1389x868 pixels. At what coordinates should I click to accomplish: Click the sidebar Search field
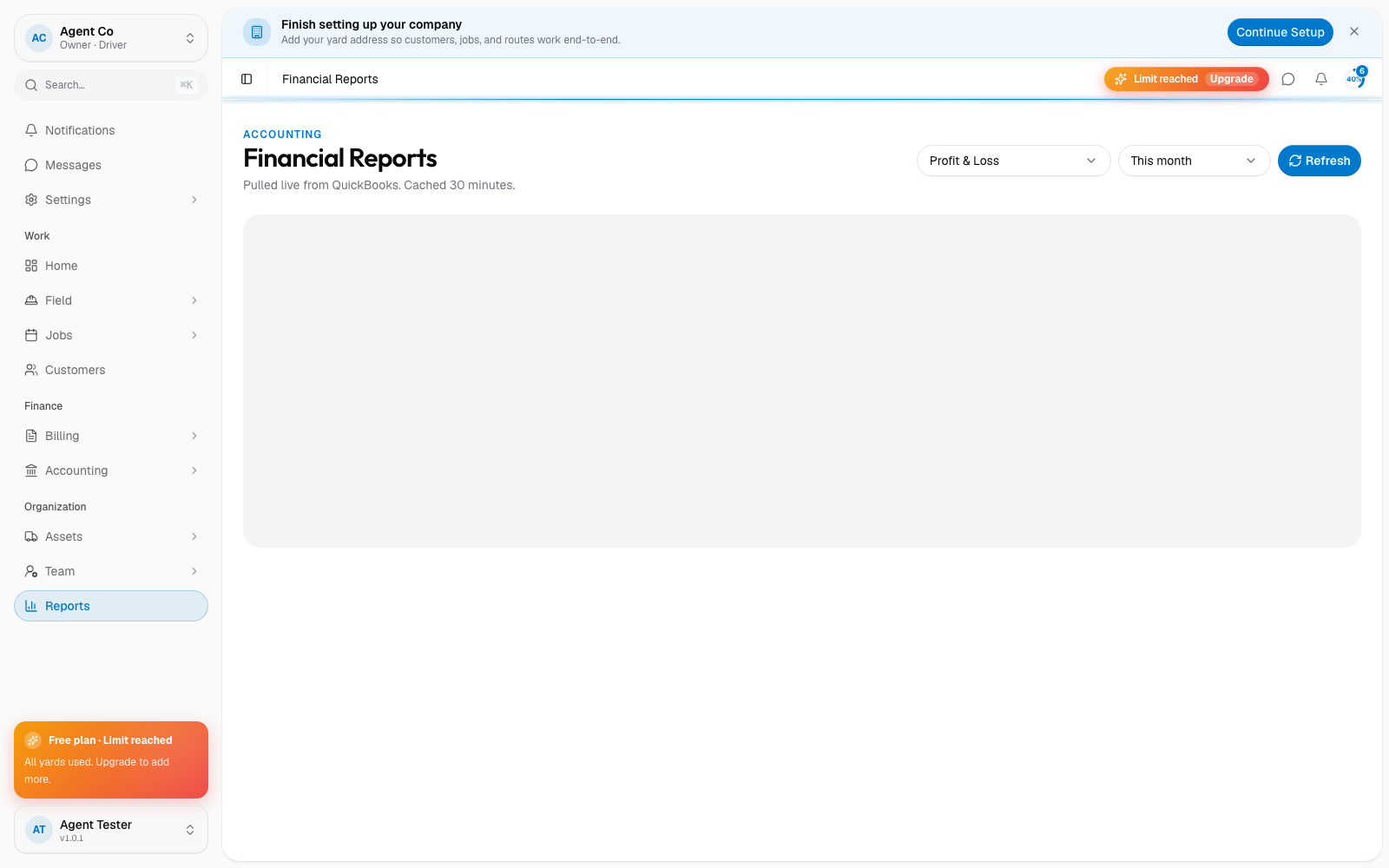(111, 85)
